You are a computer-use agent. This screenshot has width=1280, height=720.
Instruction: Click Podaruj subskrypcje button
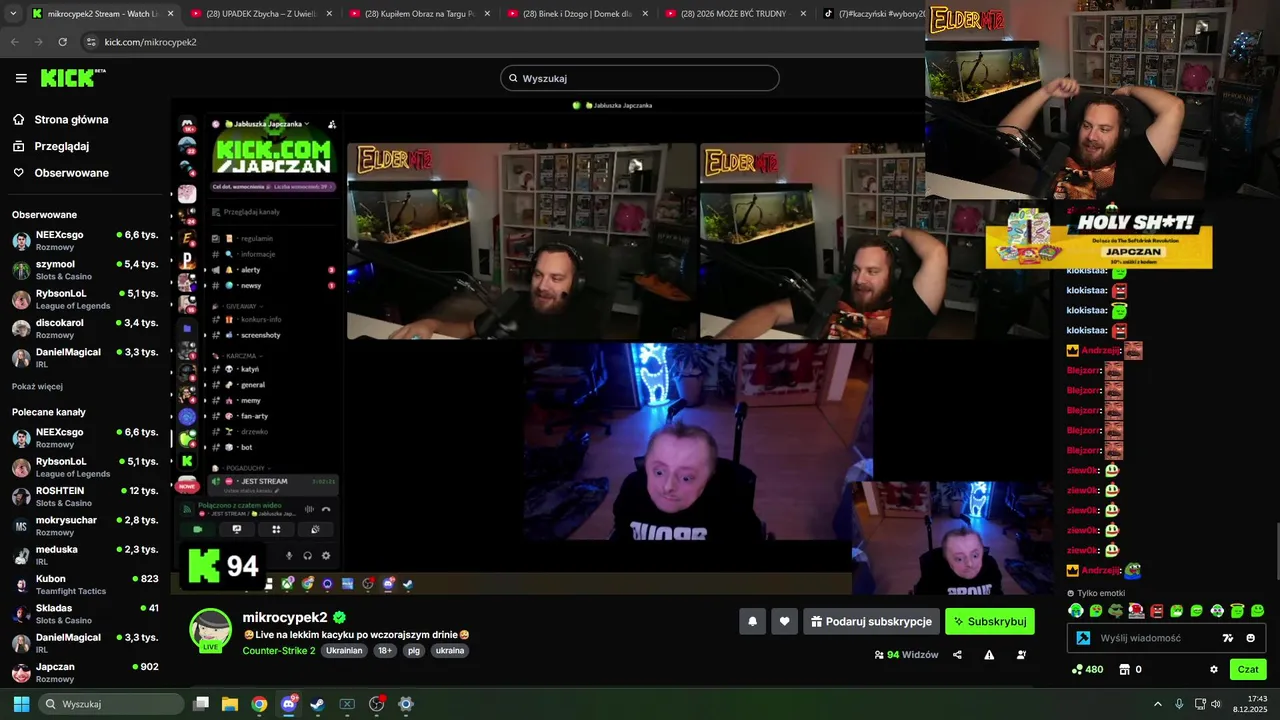(x=871, y=621)
